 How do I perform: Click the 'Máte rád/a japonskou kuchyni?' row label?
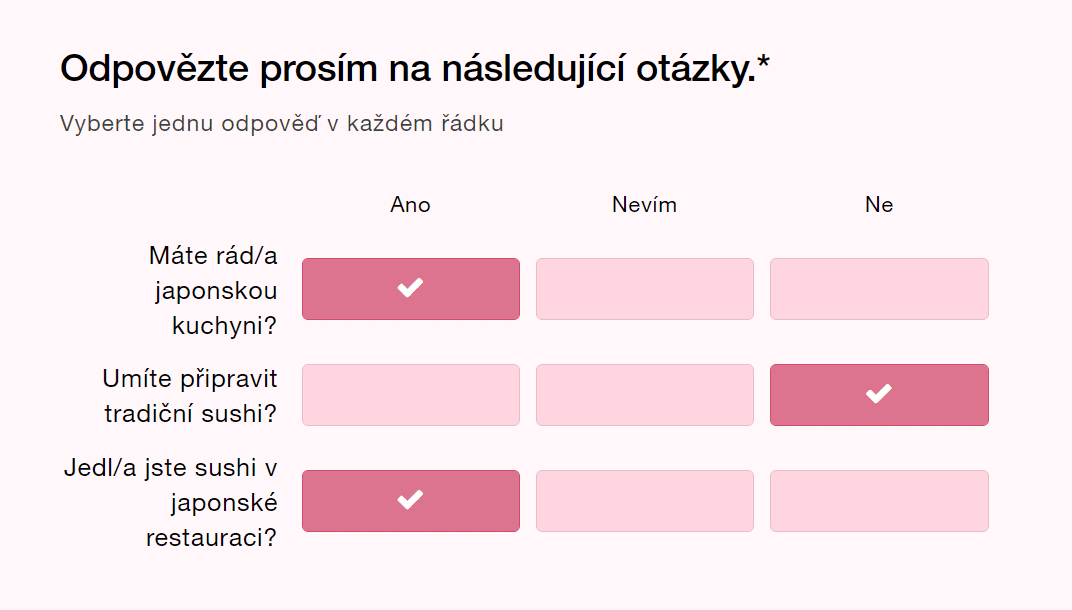click(214, 290)
